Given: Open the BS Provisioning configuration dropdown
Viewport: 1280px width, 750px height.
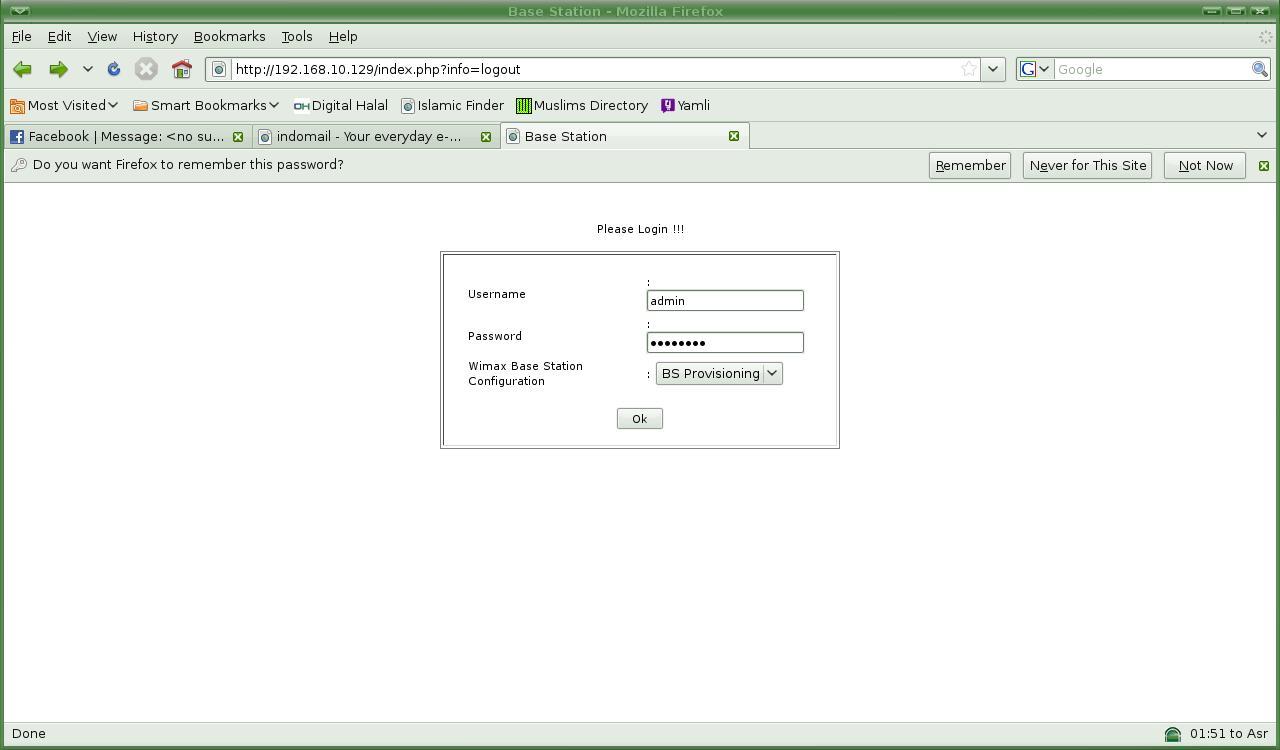Looking at the screenshot, I should pos(719,373).
